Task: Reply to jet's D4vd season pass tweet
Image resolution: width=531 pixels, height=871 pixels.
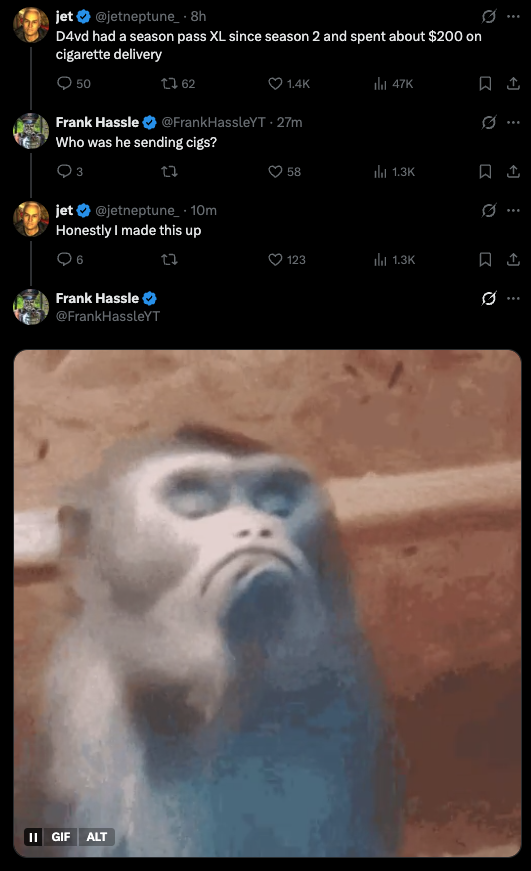Action: coord(64,83)
